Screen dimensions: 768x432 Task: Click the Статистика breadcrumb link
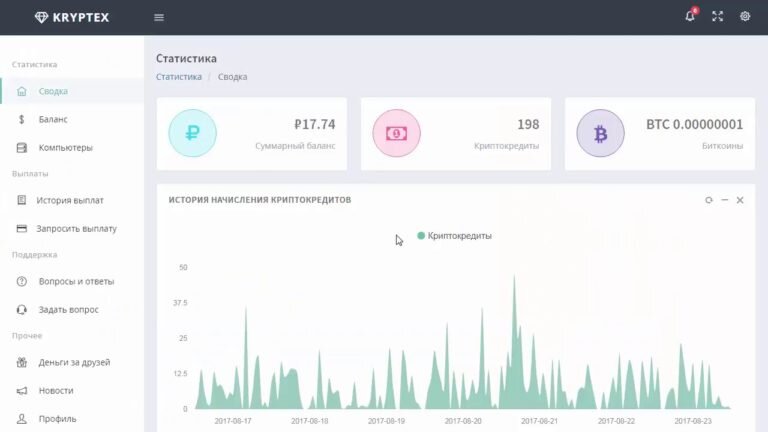point(179,76)
